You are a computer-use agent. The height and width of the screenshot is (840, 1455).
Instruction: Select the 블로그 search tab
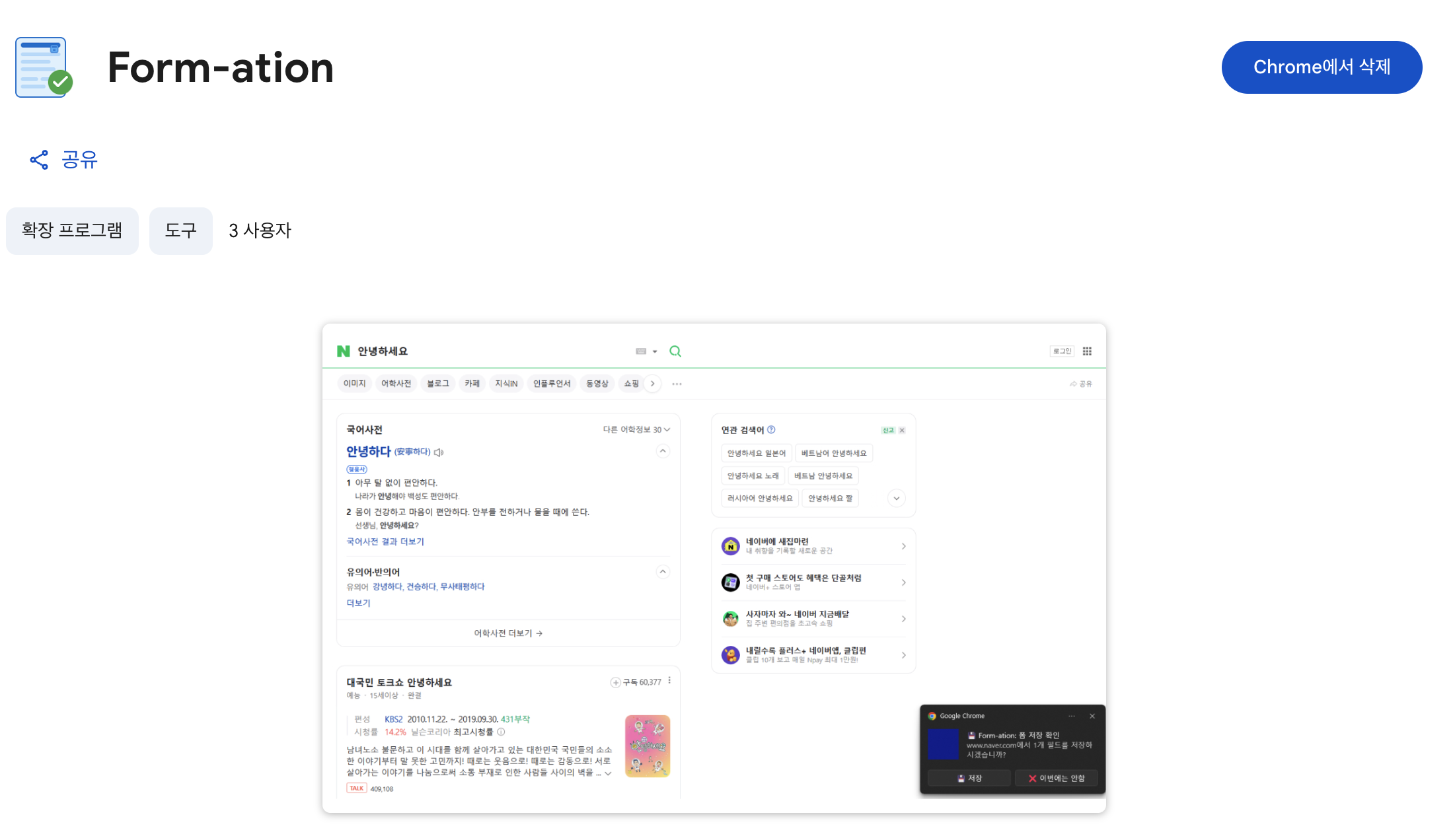click(437, 384)
